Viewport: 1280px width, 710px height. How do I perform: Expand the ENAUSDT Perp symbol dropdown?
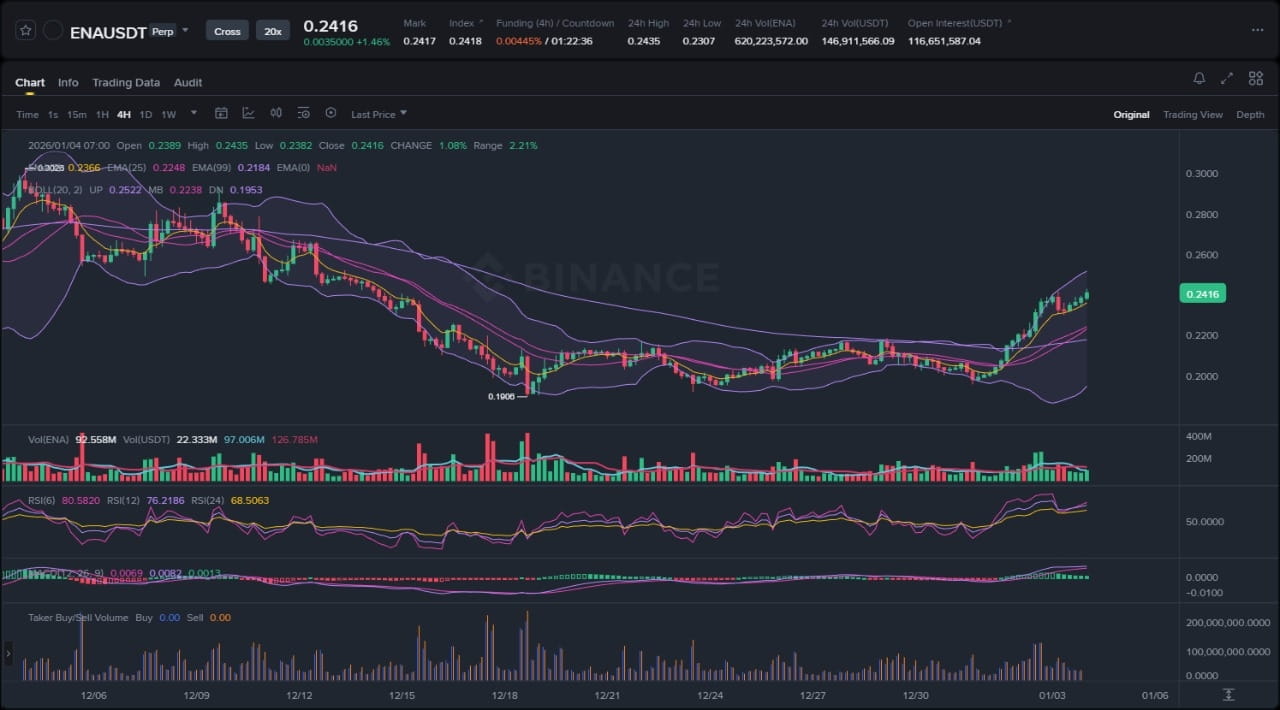coord(185,30)
